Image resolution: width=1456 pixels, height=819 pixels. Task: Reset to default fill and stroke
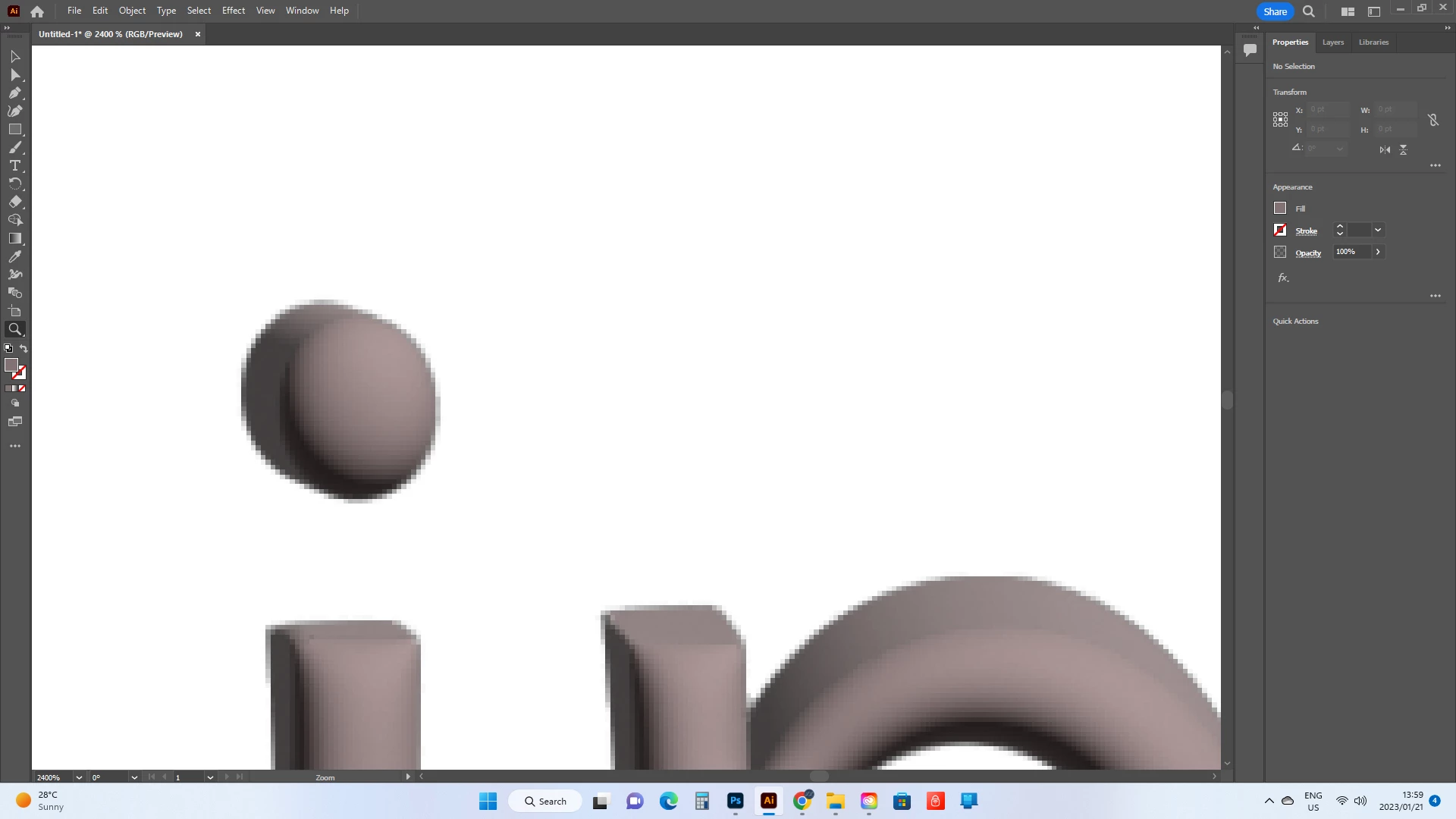(x=8, y=348)
